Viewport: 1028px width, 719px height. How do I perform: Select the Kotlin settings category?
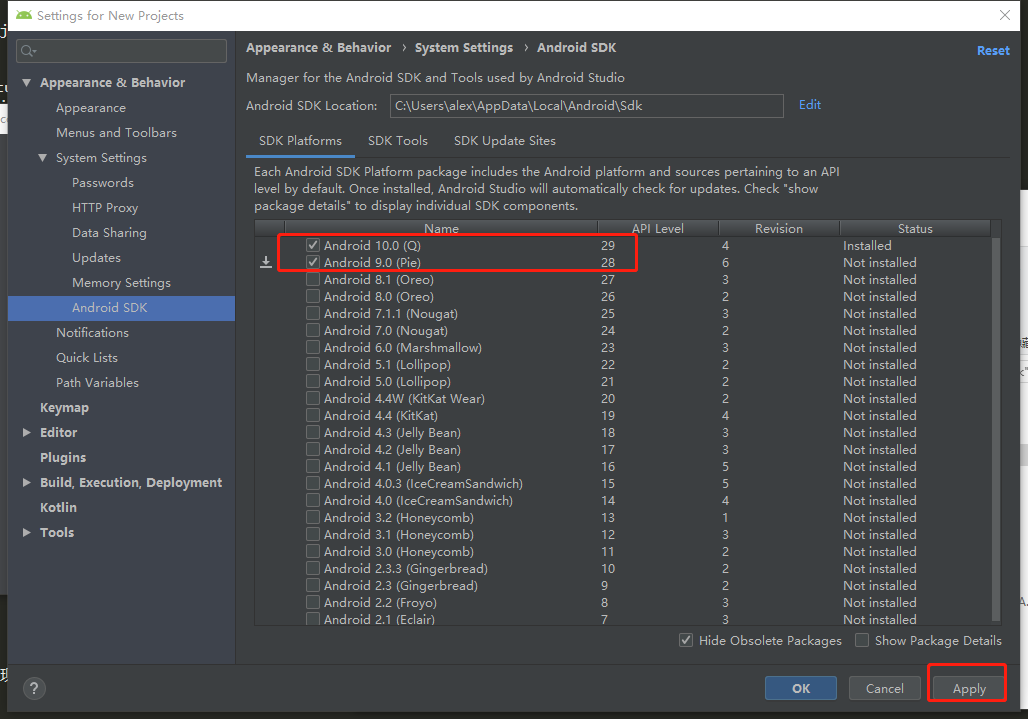point(58,507)
